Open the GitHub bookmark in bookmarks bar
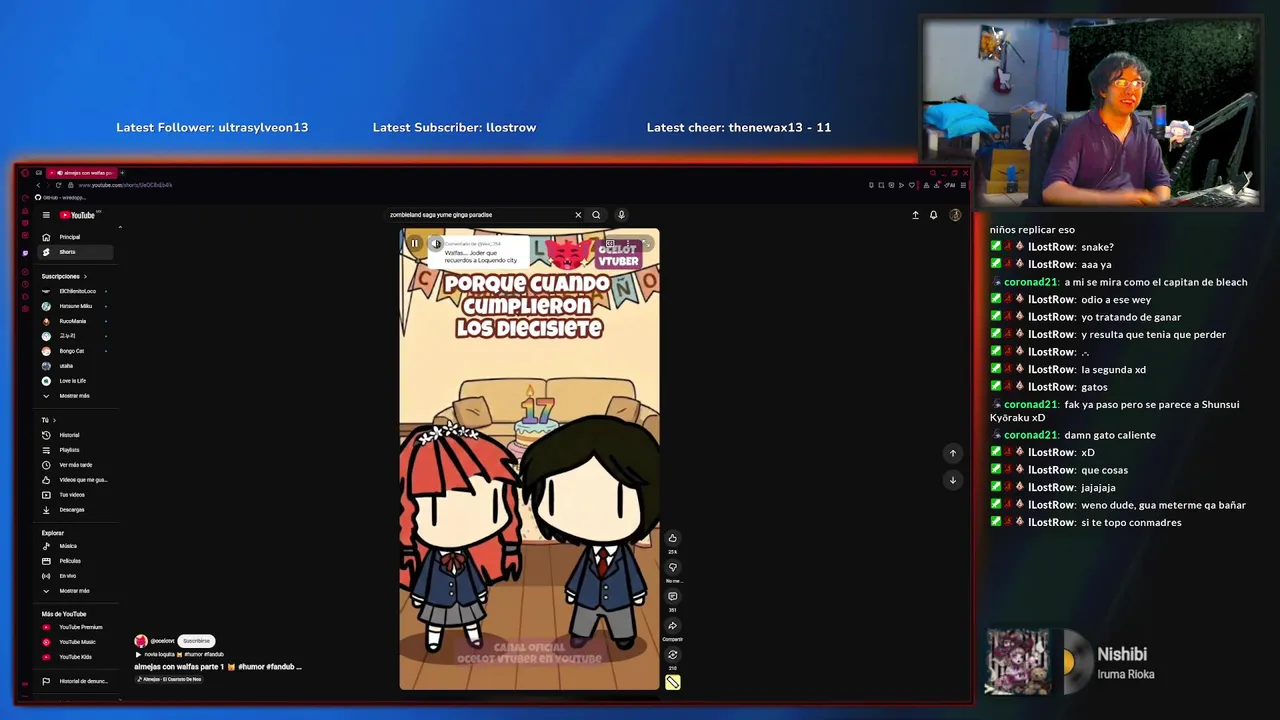This screenshot has height=720, width=1280. (x=60, y=197)
